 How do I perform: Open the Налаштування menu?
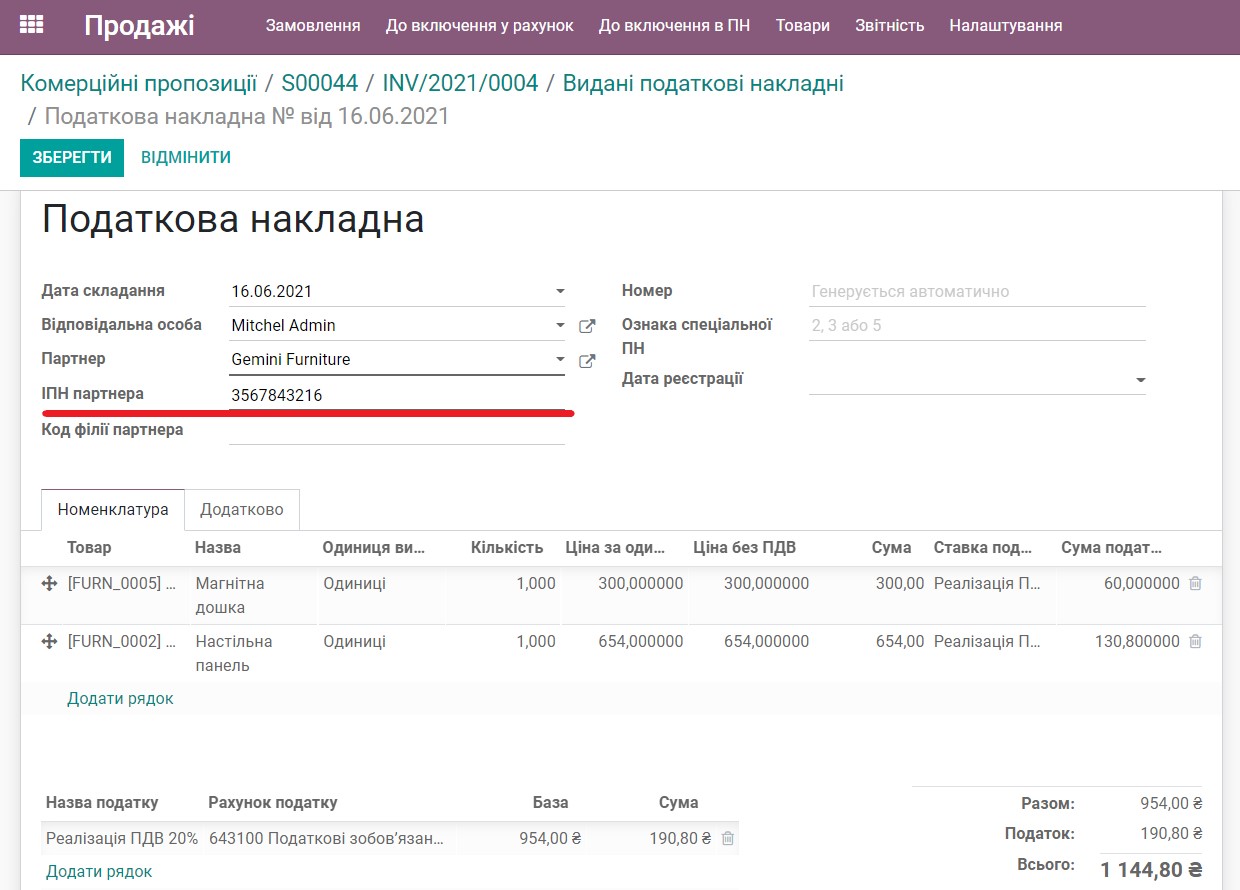[1004, 27]
